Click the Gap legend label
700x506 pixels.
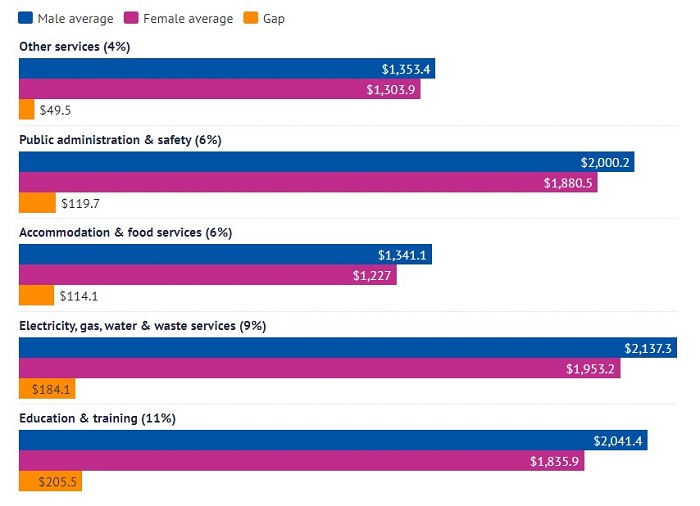coord(274,19)
